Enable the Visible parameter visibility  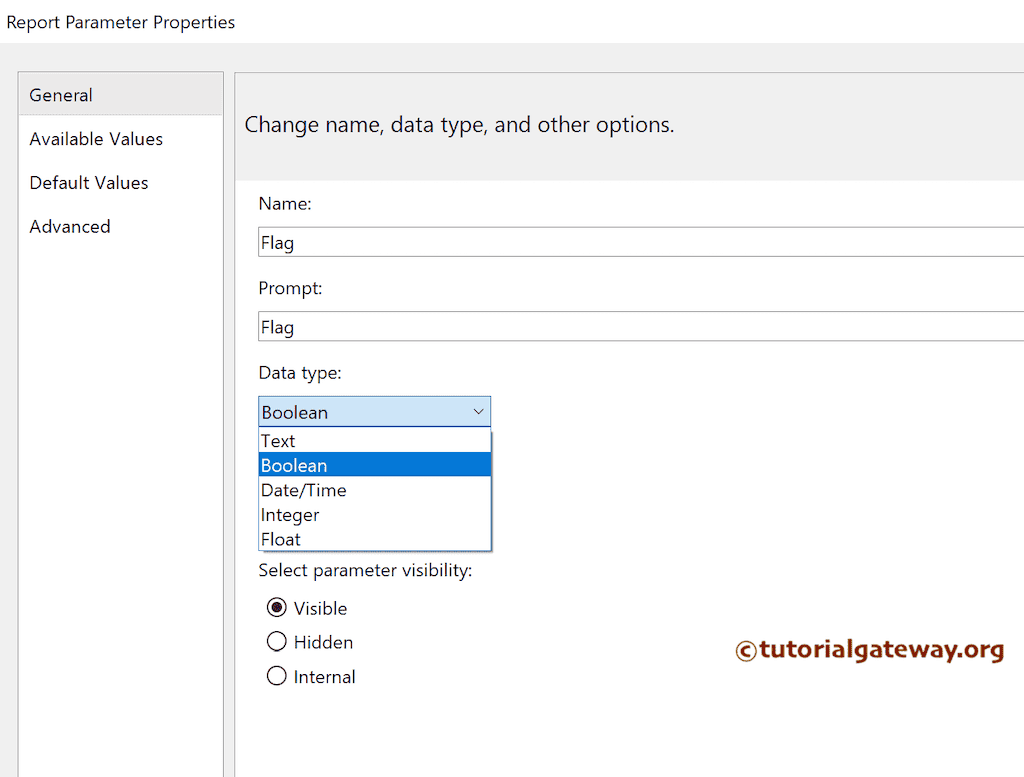coord(277,607)
